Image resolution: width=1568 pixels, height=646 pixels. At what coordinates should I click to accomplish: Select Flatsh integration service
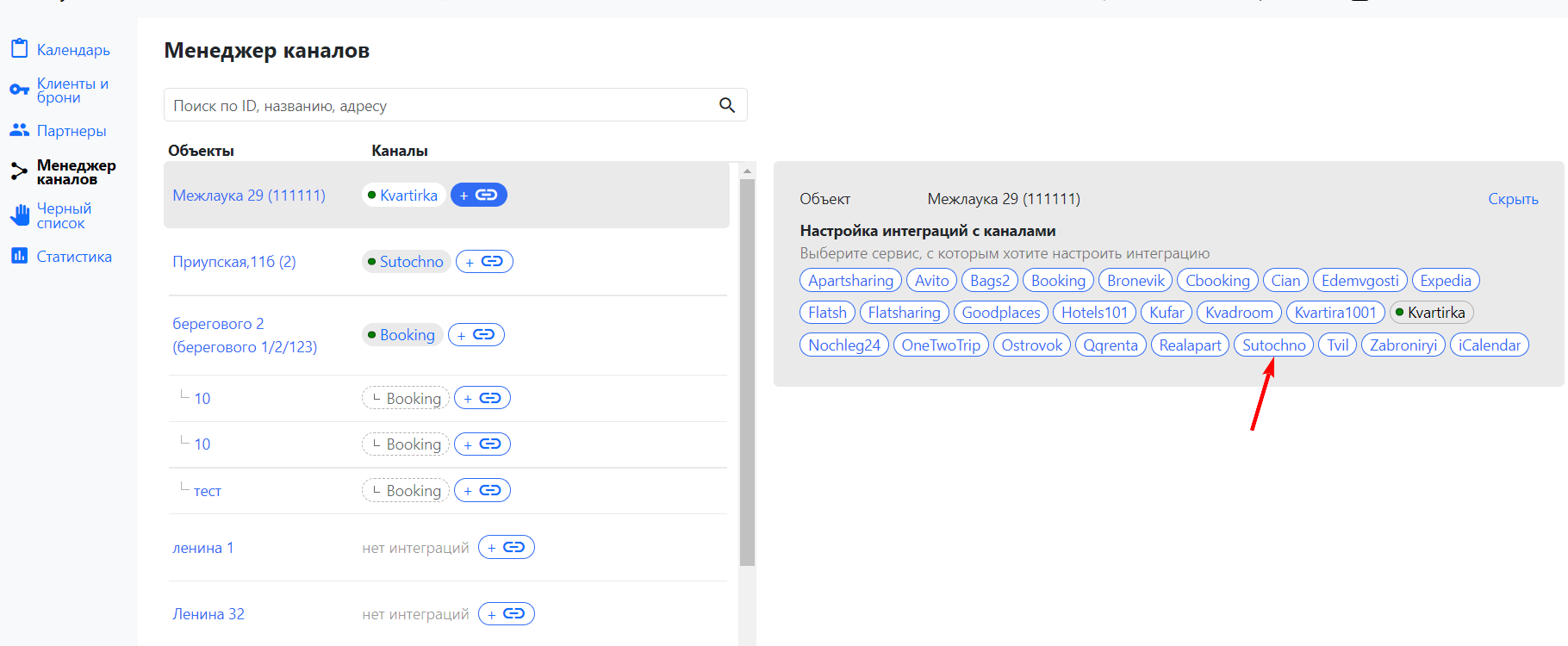coord(827,312)
